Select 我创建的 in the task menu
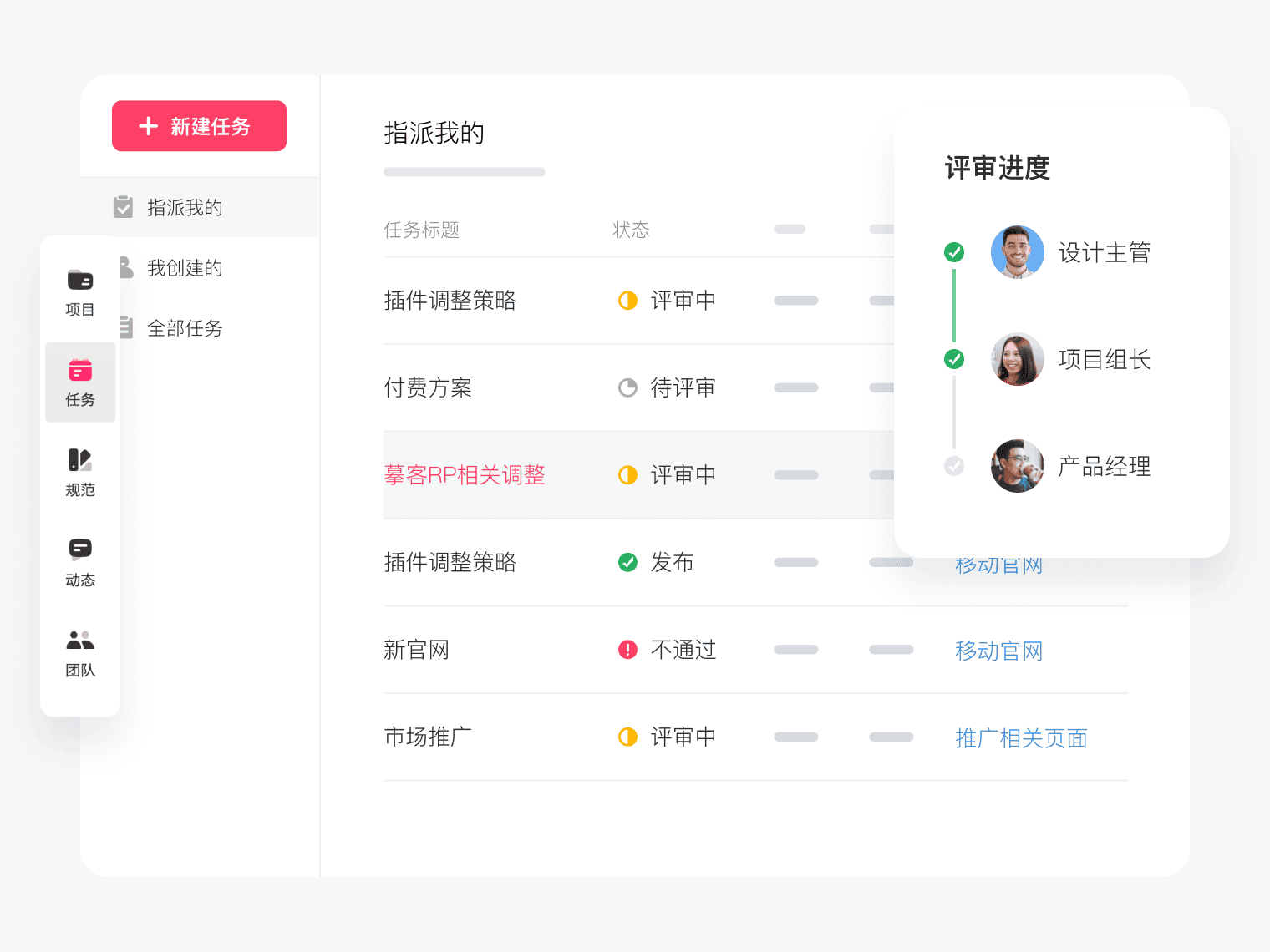Image resolution: width=1270 pixels, height=952 pixels. pos(185,268)
